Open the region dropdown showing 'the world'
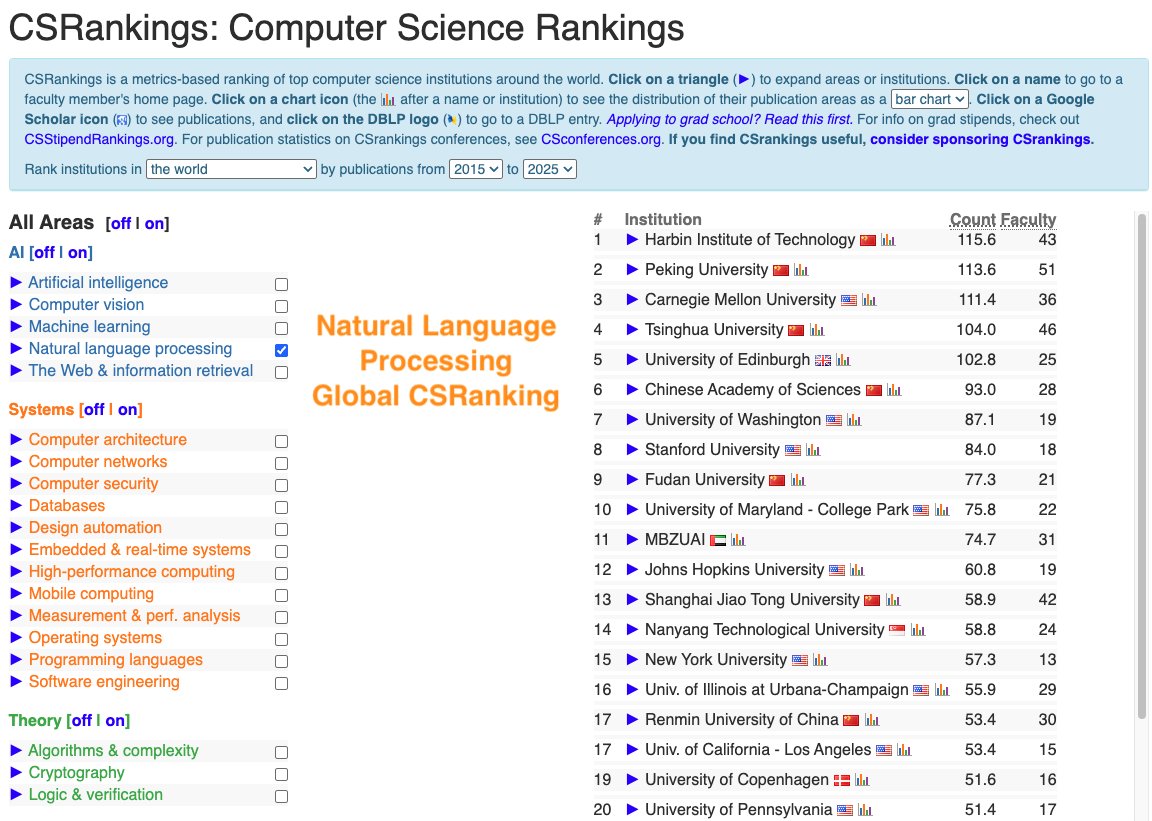This screenshot has width=1152, height=821. click(230, 169)
